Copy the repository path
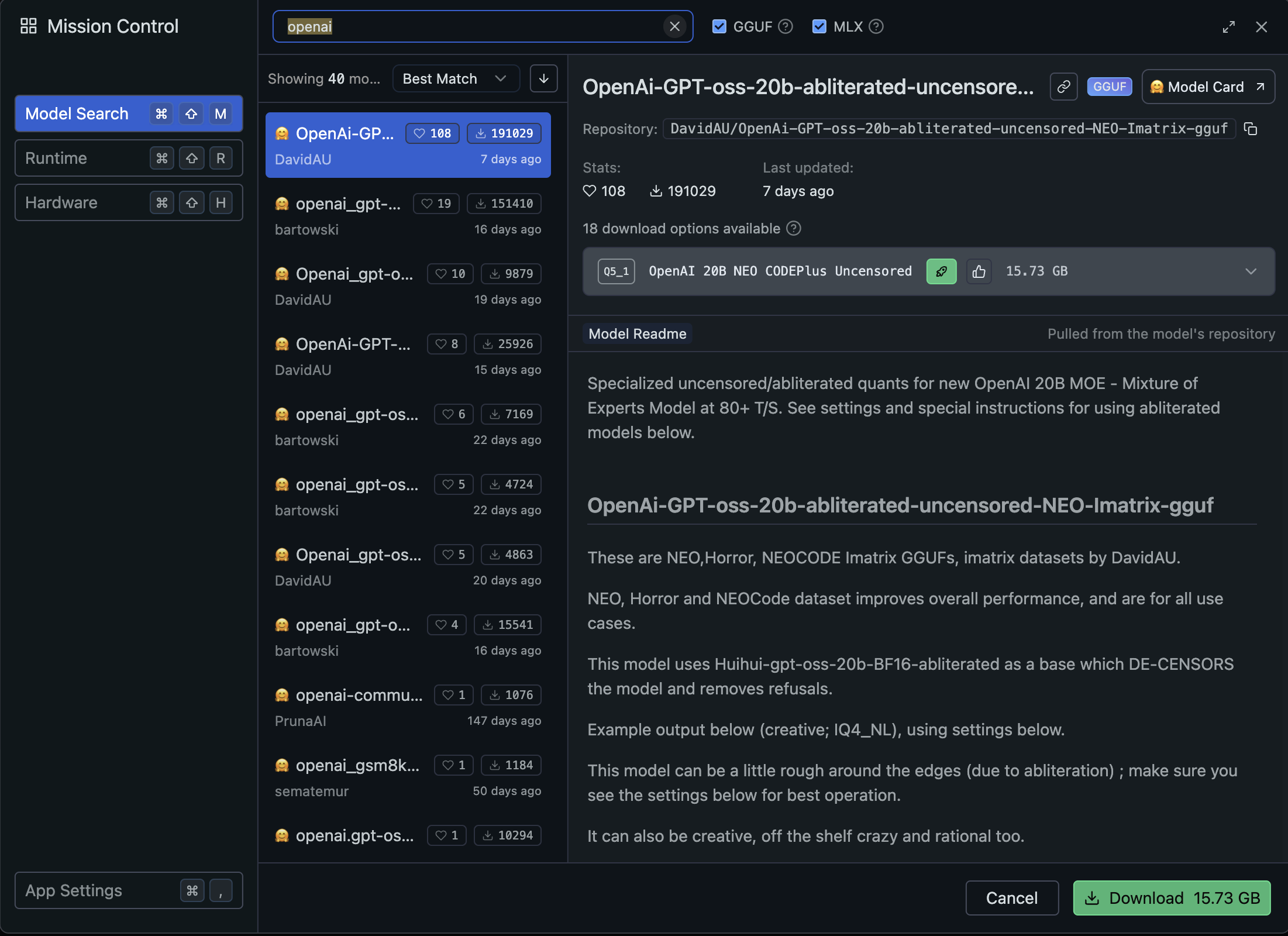This screenshot has width=1288, height=936. 1251,129
